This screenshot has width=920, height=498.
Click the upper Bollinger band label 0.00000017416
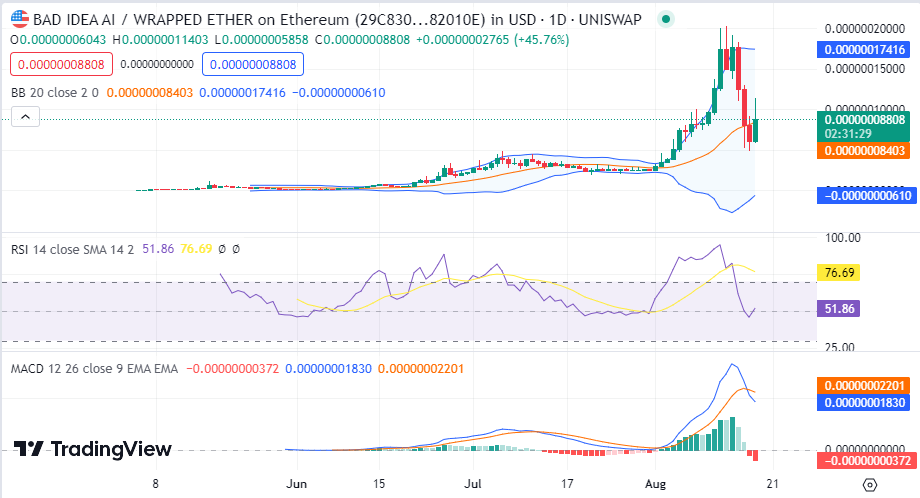click(x=864, y=49)
